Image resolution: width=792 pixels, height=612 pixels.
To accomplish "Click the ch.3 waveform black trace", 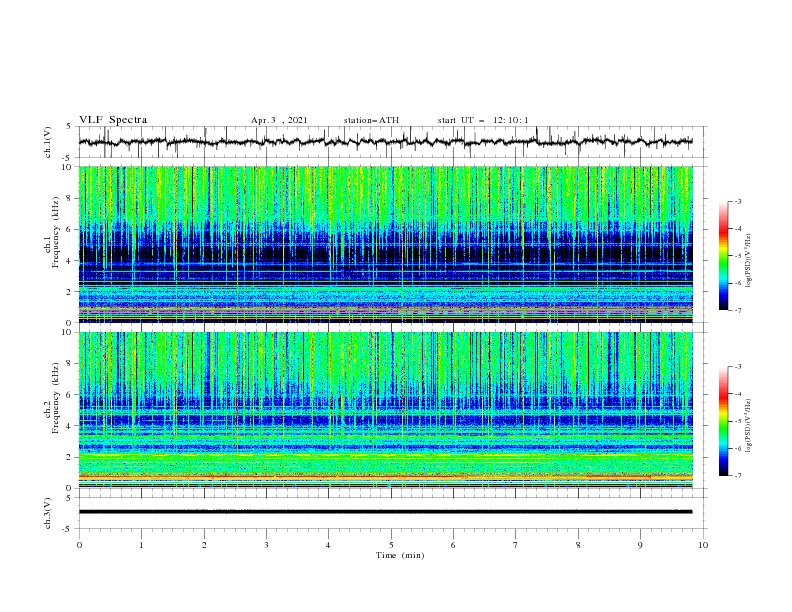I will point(385,512).
